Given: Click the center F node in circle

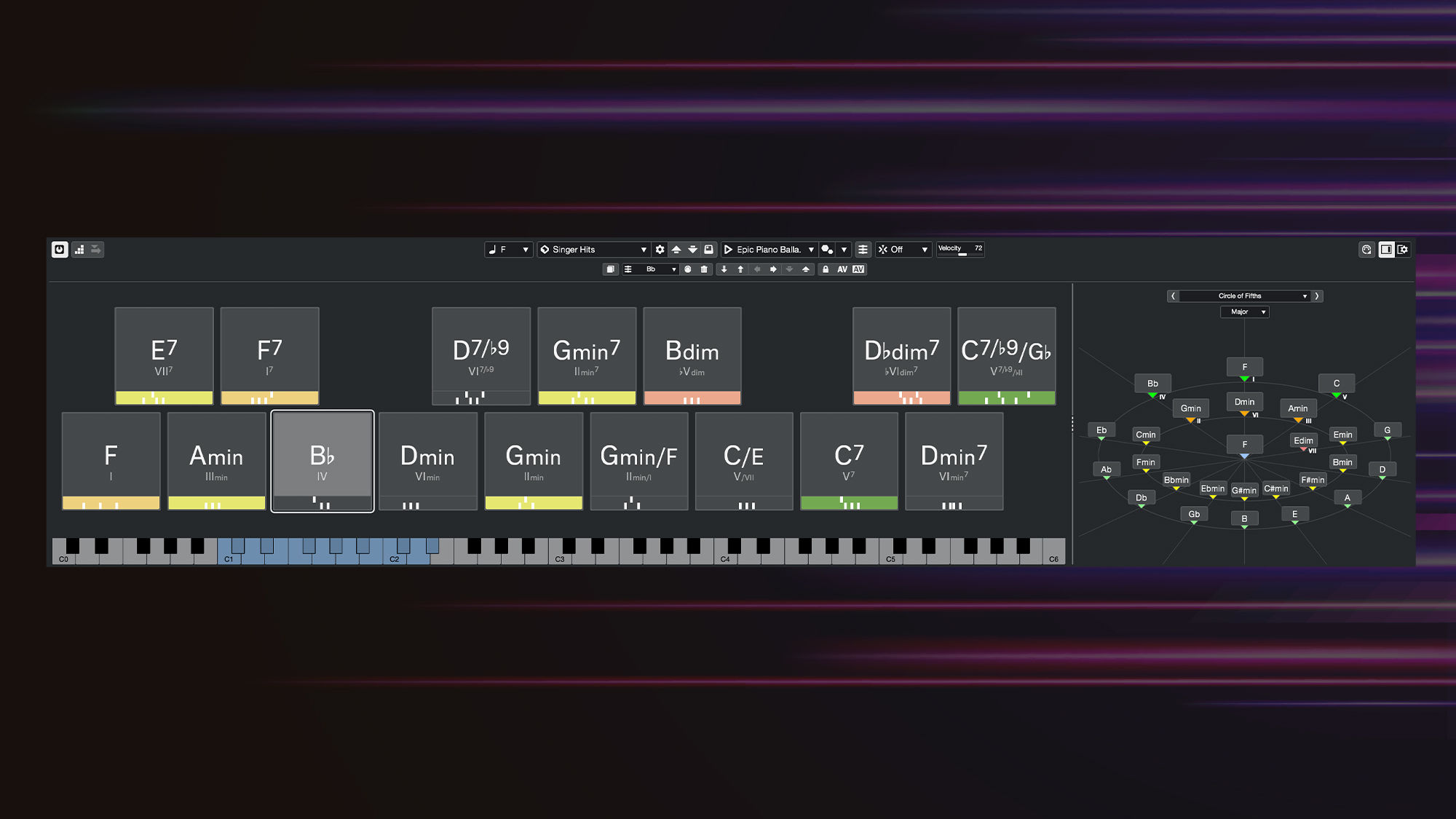Looking at the screenshot, I should pyautogui.click(x=1245, y=445).
